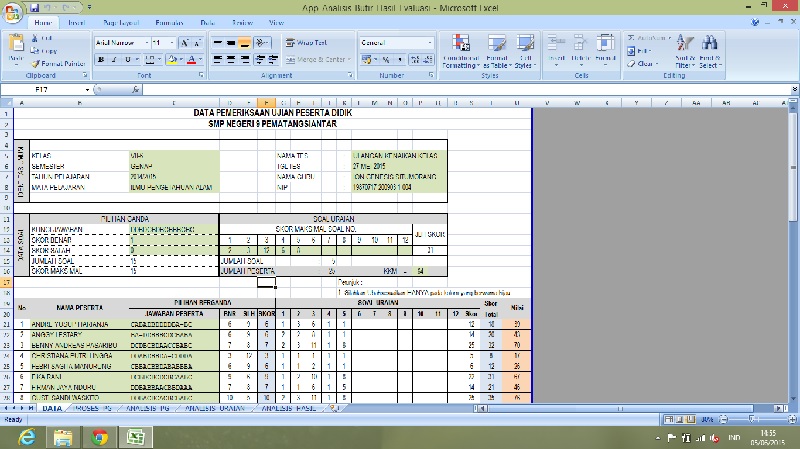800x449 pixels.
Task: Open Cell Styles gallery
Action: (524, 51)
